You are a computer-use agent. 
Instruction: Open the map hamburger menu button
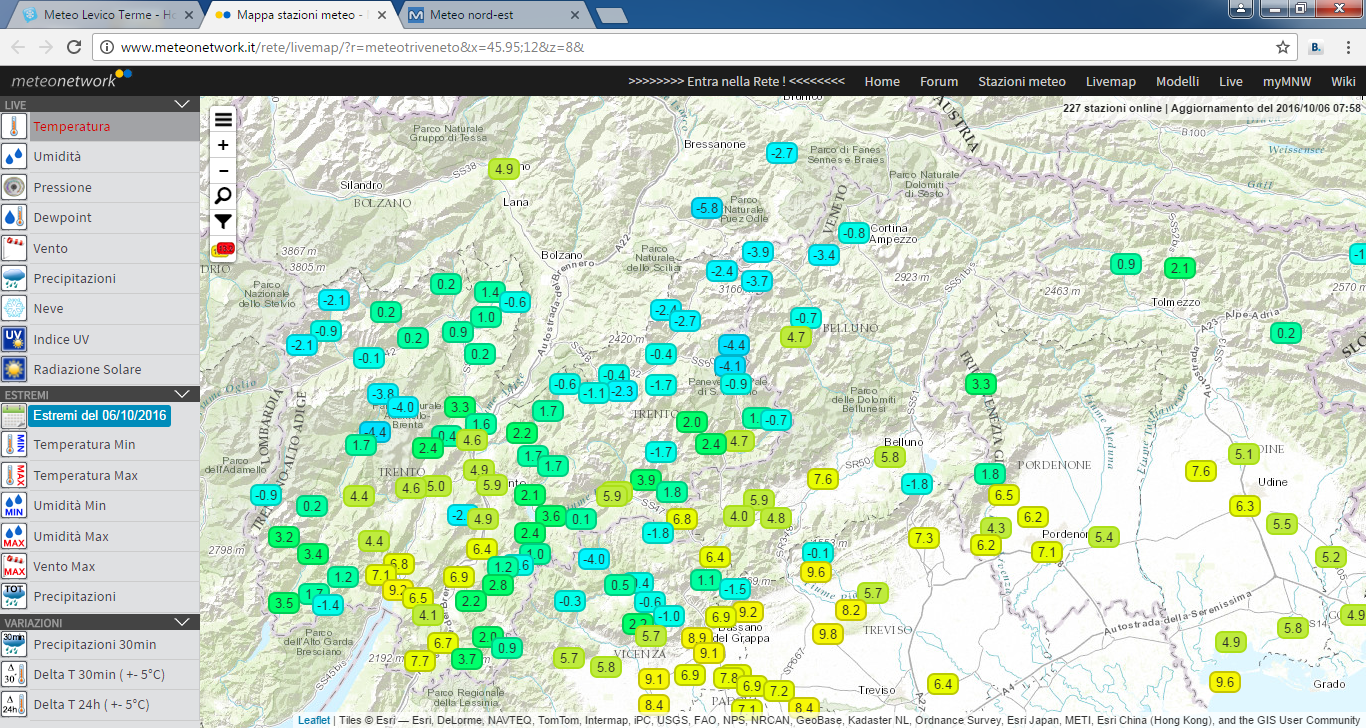tap(222, 119)
